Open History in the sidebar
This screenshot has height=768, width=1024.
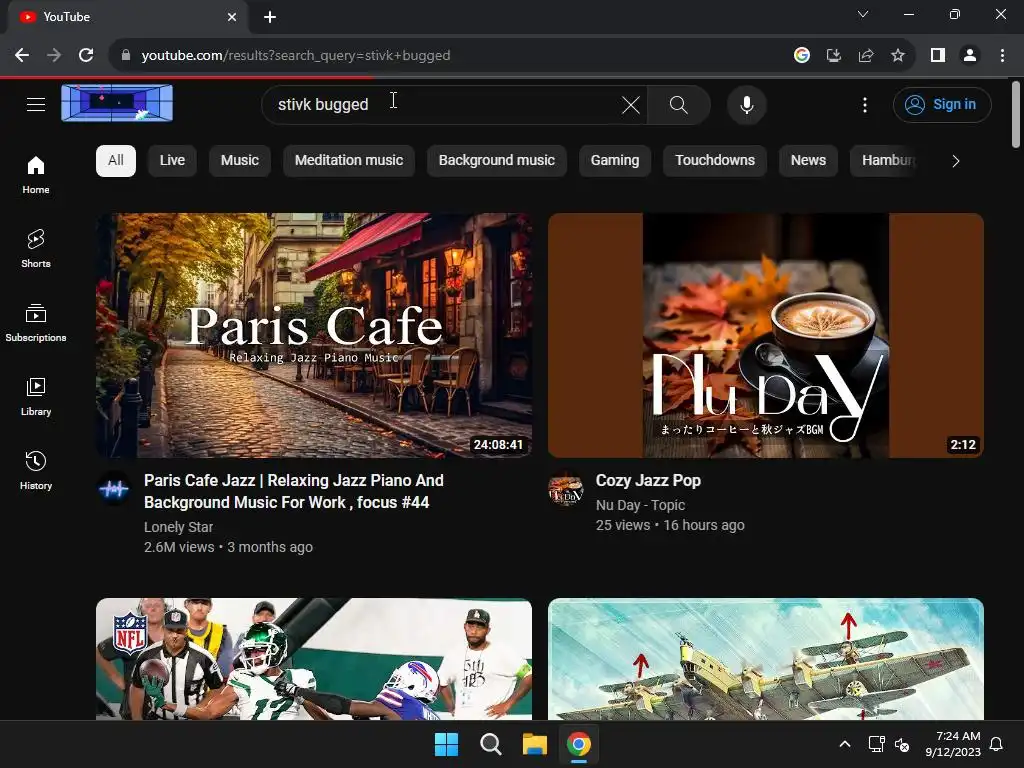pos(36,470)
